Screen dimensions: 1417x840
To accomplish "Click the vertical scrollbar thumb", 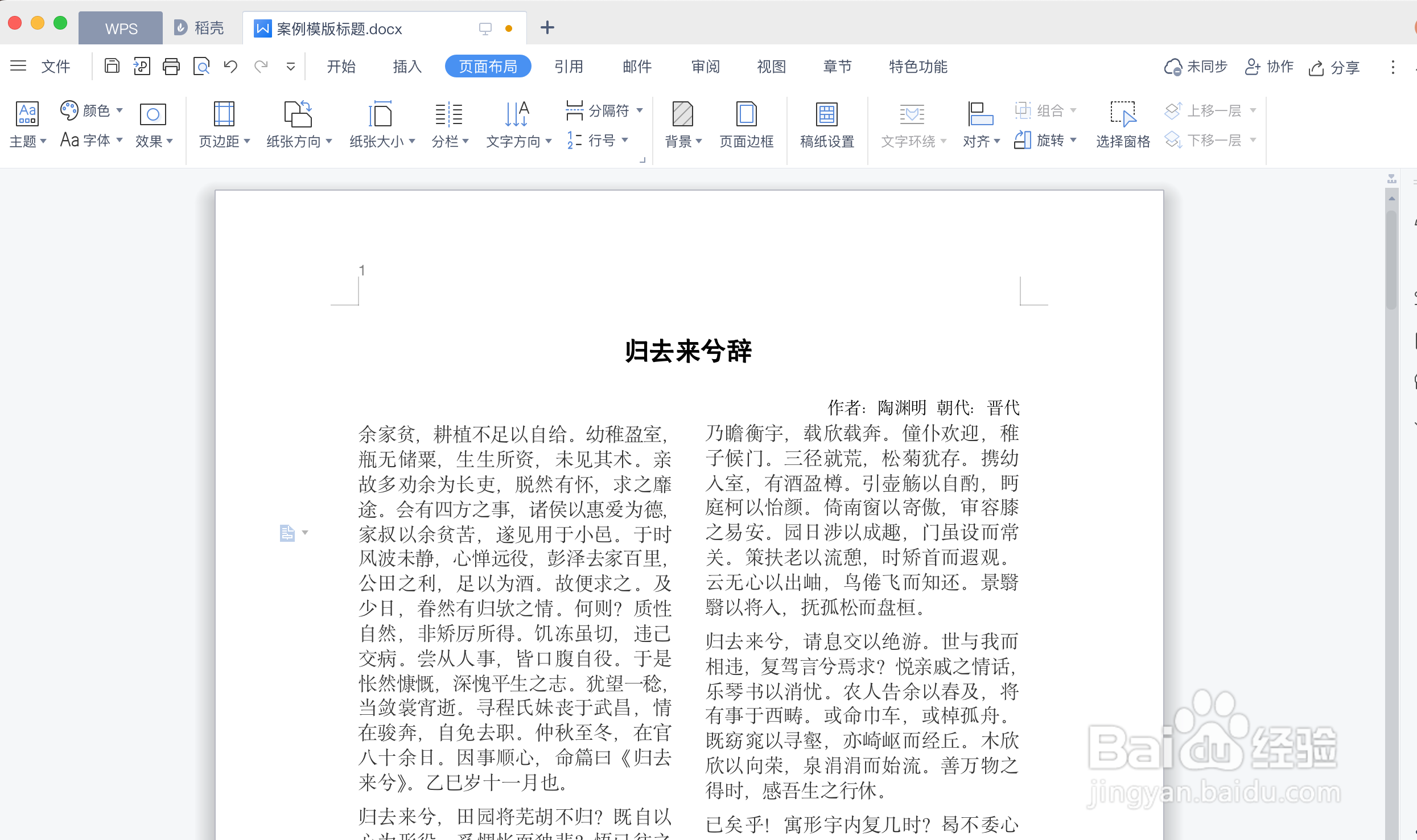I will click(x=1391, y=259).
